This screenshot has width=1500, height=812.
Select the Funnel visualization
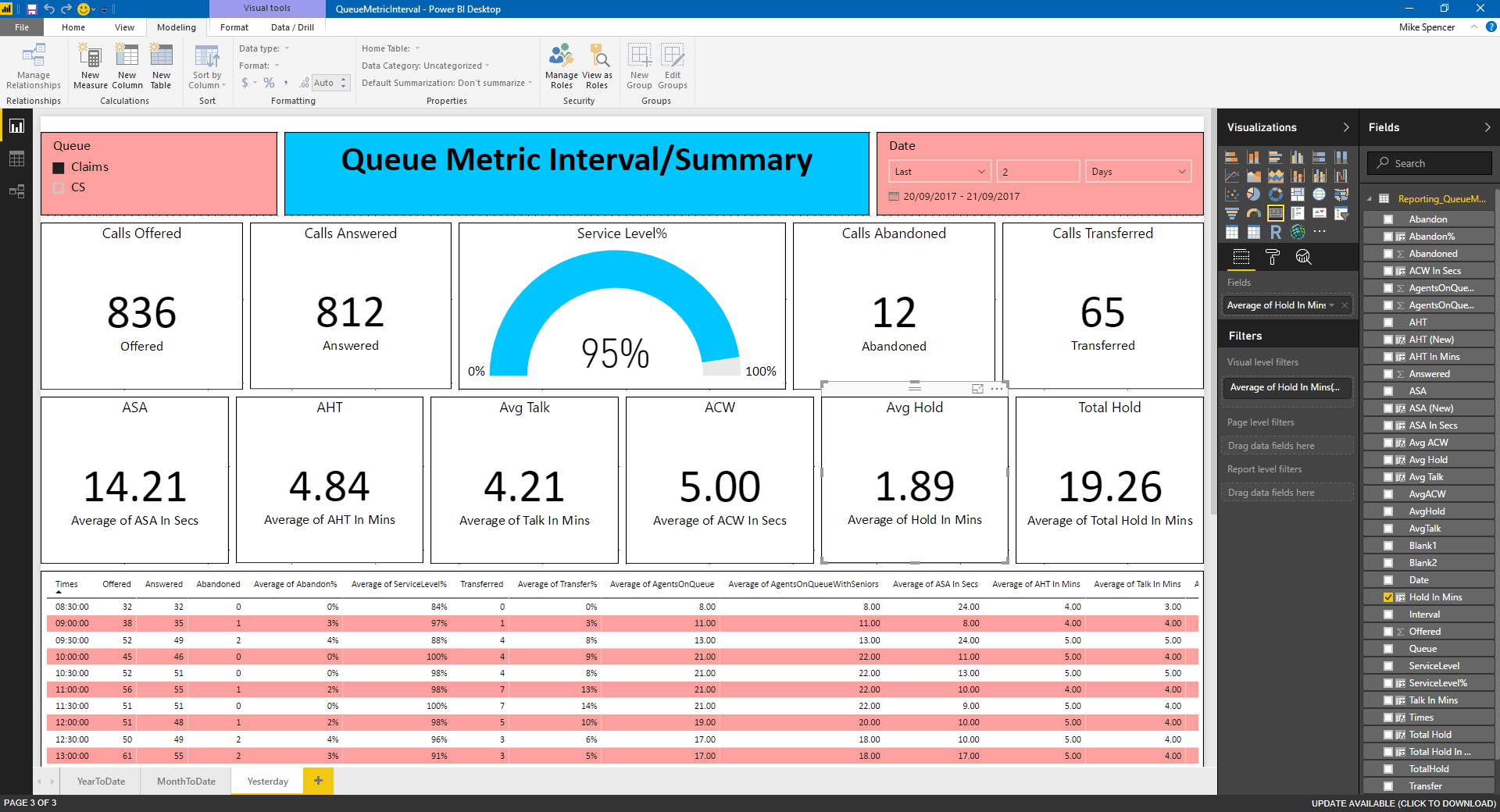coord(1231,212)
